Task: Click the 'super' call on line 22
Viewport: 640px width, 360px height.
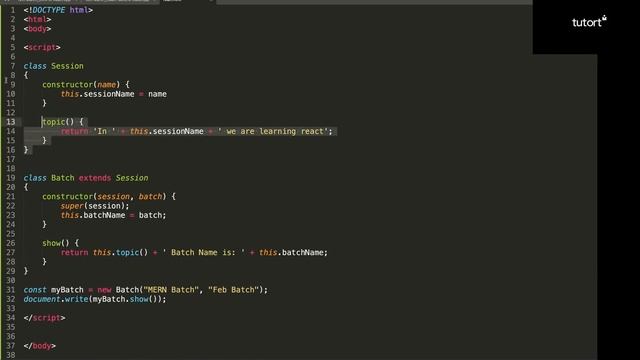Action: (x=72, y=206)
